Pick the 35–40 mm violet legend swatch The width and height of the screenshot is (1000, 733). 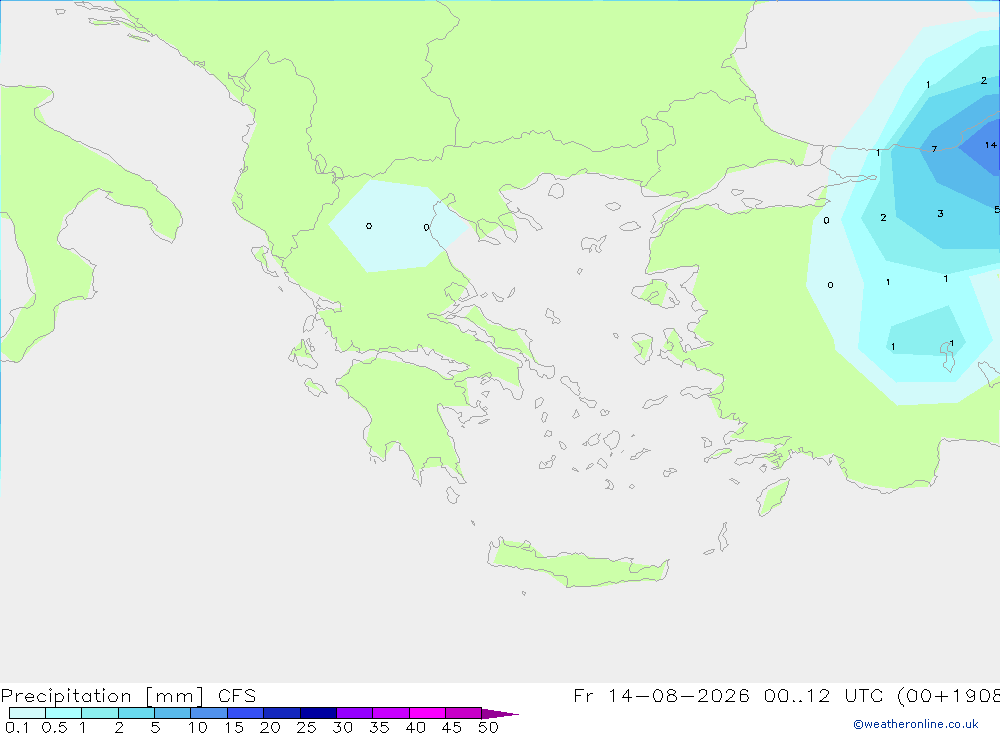pyautogui.click(x=390, y=713)
